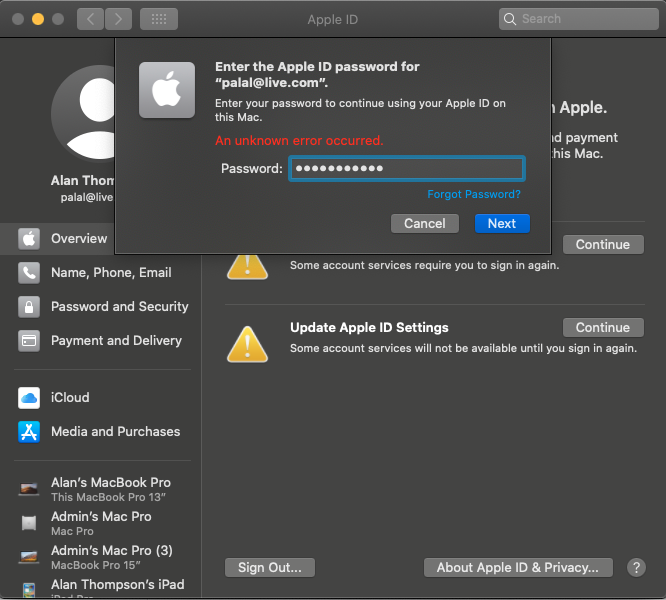Click the yellow minimize window button
This screenshot has height=600, width=666.
(38, 19)
